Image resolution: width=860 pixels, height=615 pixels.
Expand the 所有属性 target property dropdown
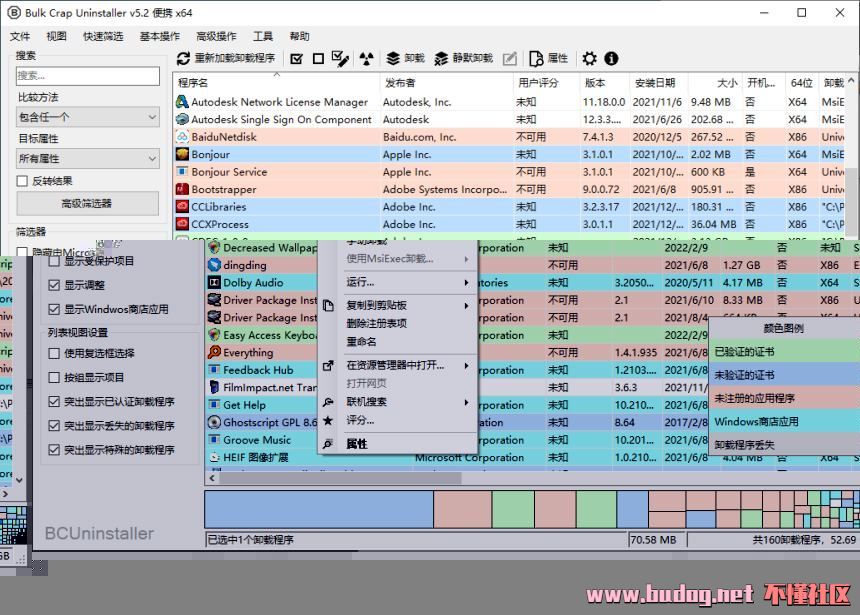[87, 159]
